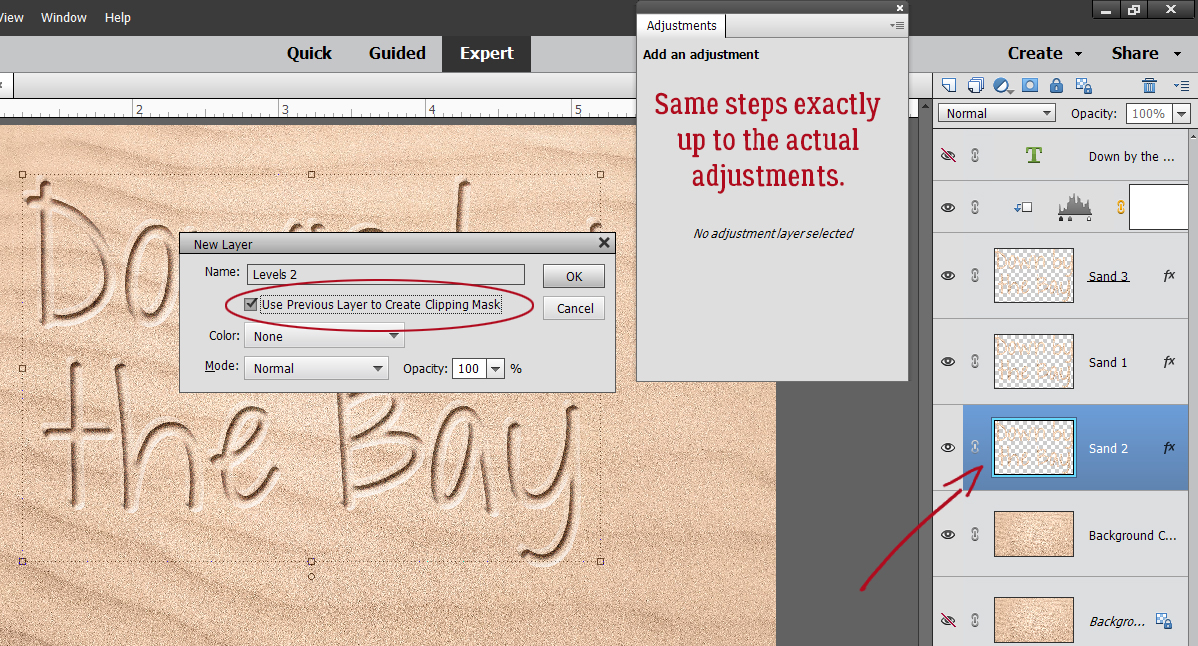Open the Mode dropdown in New Layer
The image size is (1198, 646).
click(316, 368)
